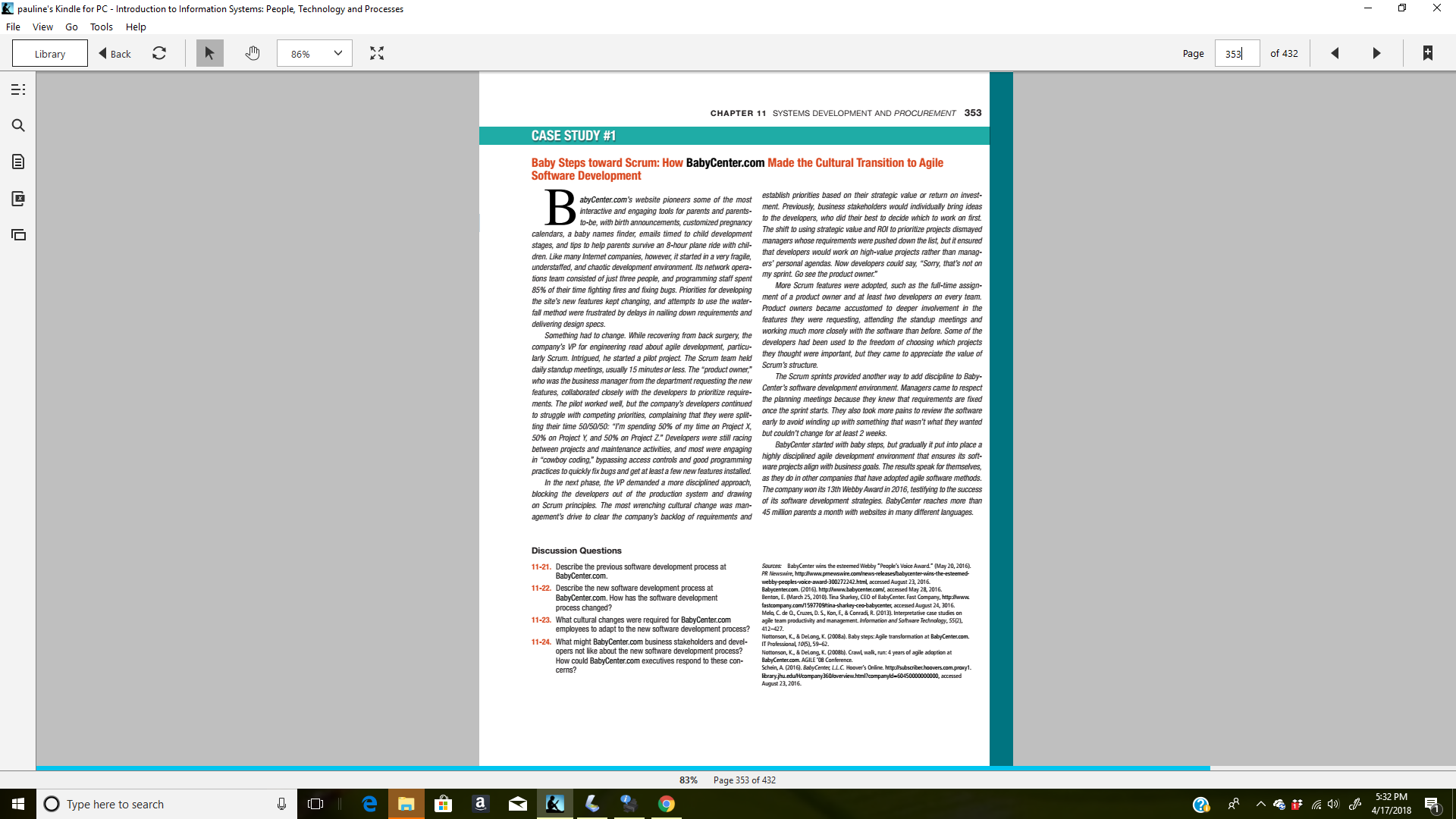Click the sync refresh icon
The width and height of the screenshot is (1456, 819).
(x=159, y=53)
